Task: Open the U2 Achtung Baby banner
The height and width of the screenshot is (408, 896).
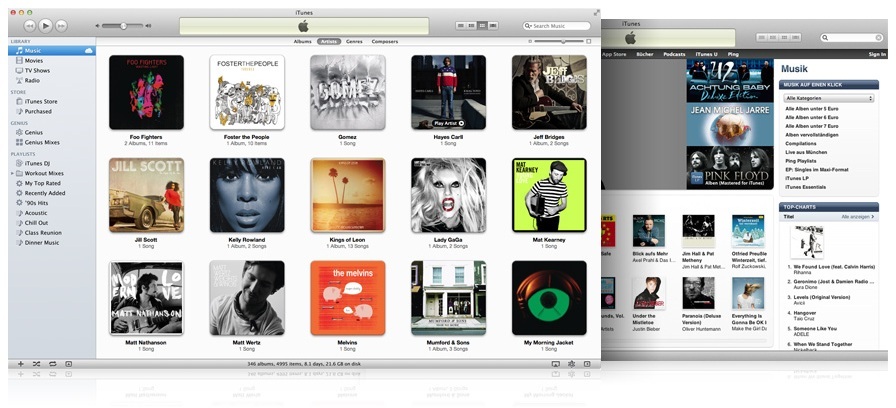Action: tap(730, 81)
